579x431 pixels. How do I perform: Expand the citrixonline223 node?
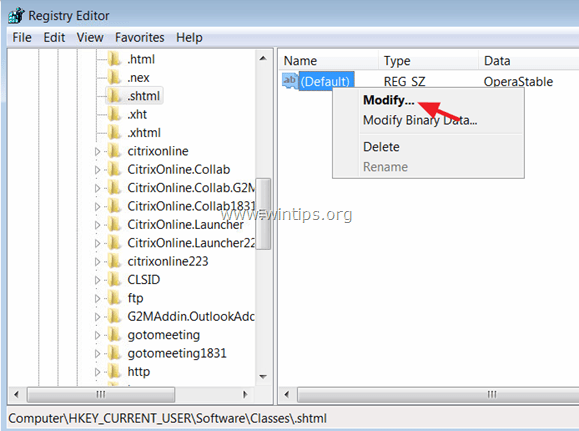click(97, 261)
